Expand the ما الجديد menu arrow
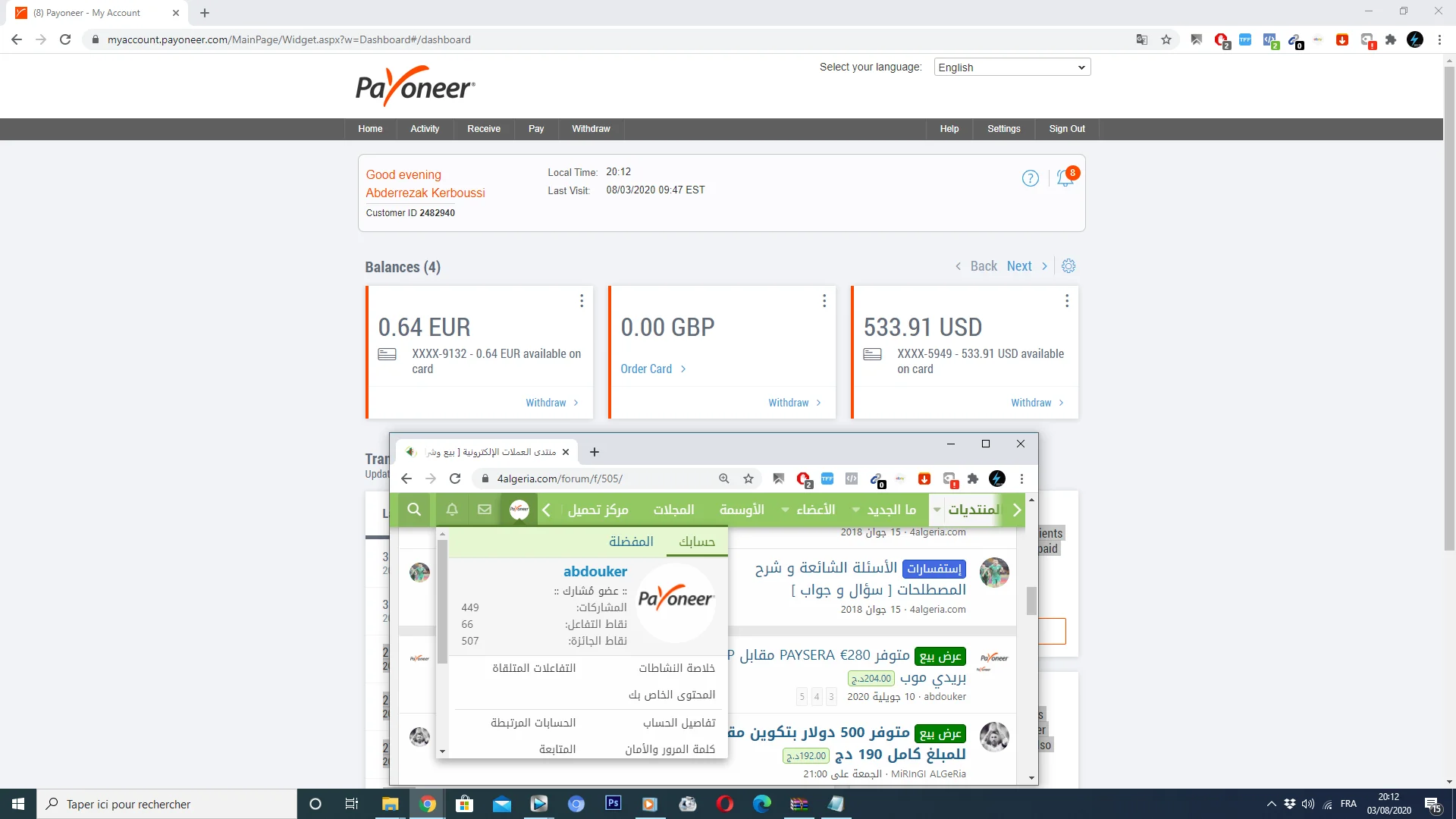The height and width of the screenshot is (819, 1456). [856, 510]
